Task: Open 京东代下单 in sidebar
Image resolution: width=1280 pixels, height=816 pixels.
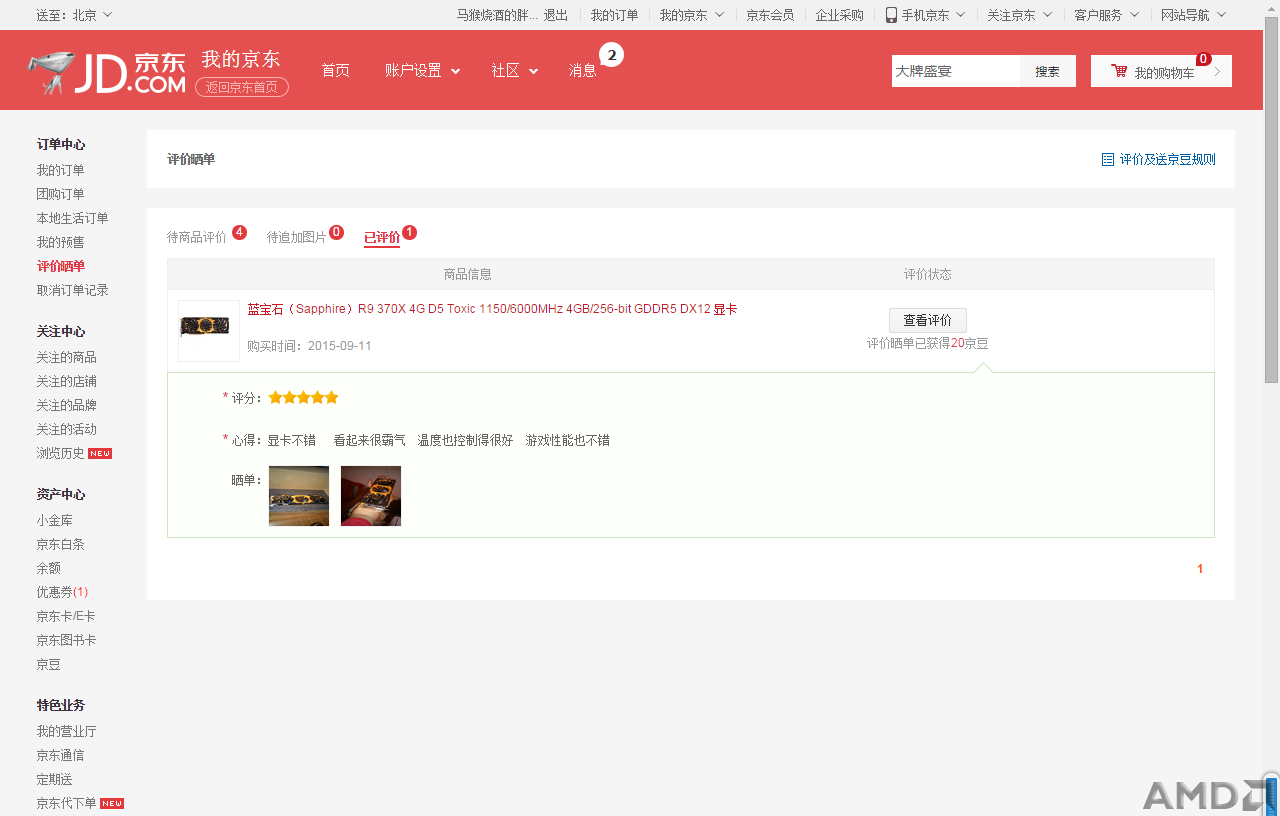Action: click(x=67, y=803)
